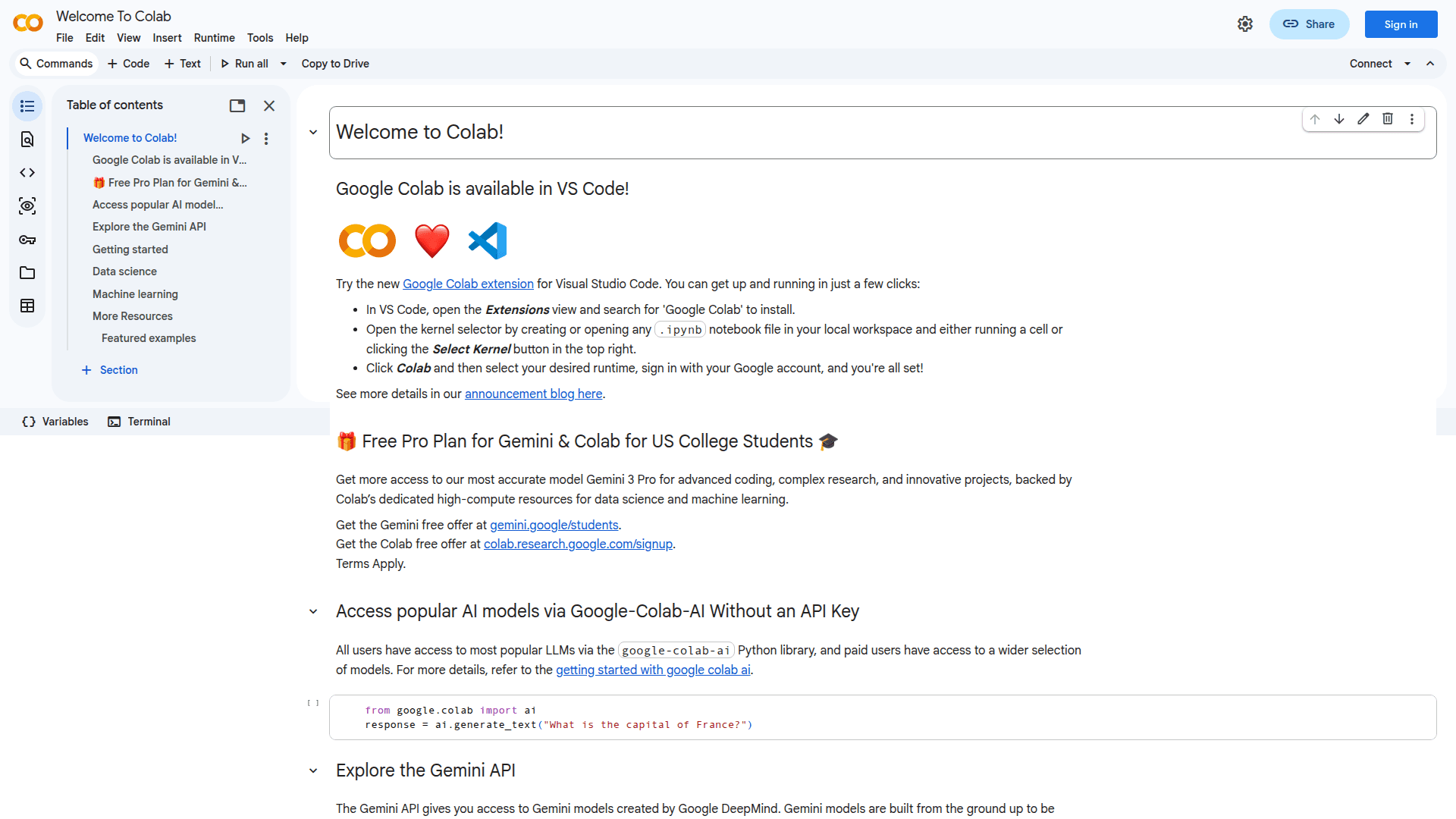Screen dimensions: 1456x819
Task: Open Colab settings with the gear icon
Action: click(1244, 24)
